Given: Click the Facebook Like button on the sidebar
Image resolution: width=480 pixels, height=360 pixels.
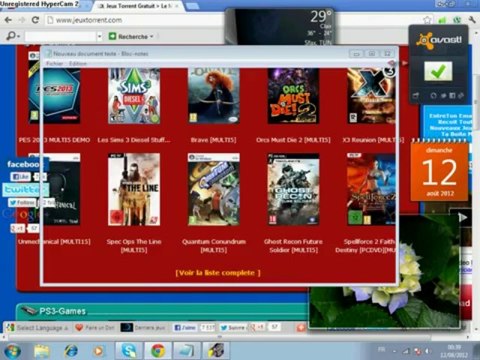Looking at the screenshot, I should tap(21, 177).
